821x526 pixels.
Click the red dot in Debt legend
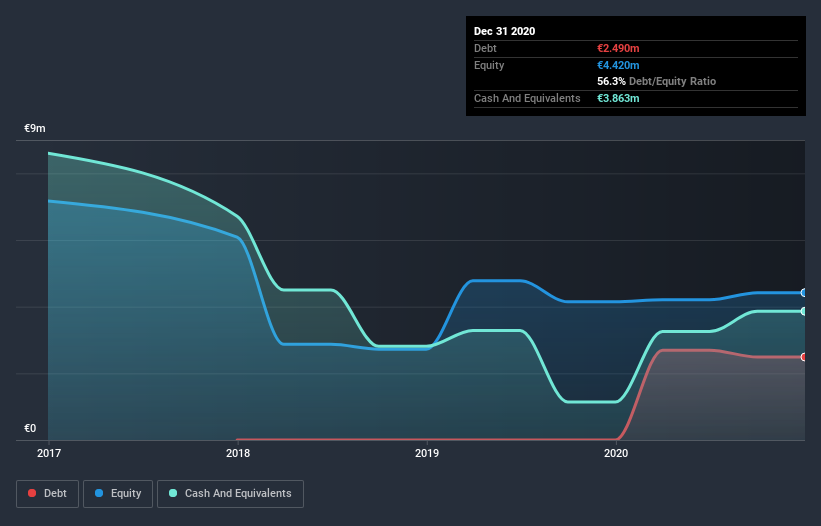click(32, 493)
